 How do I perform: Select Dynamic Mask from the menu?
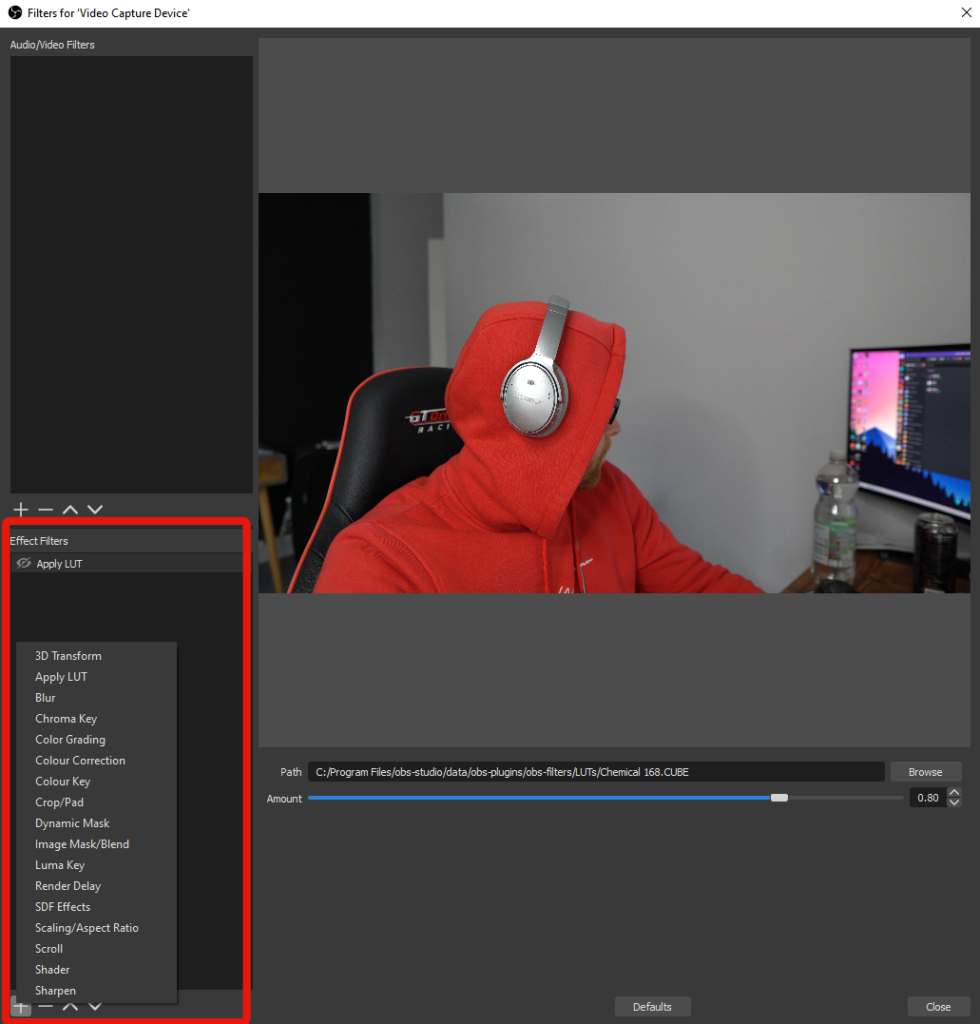[x=72, y=823]
